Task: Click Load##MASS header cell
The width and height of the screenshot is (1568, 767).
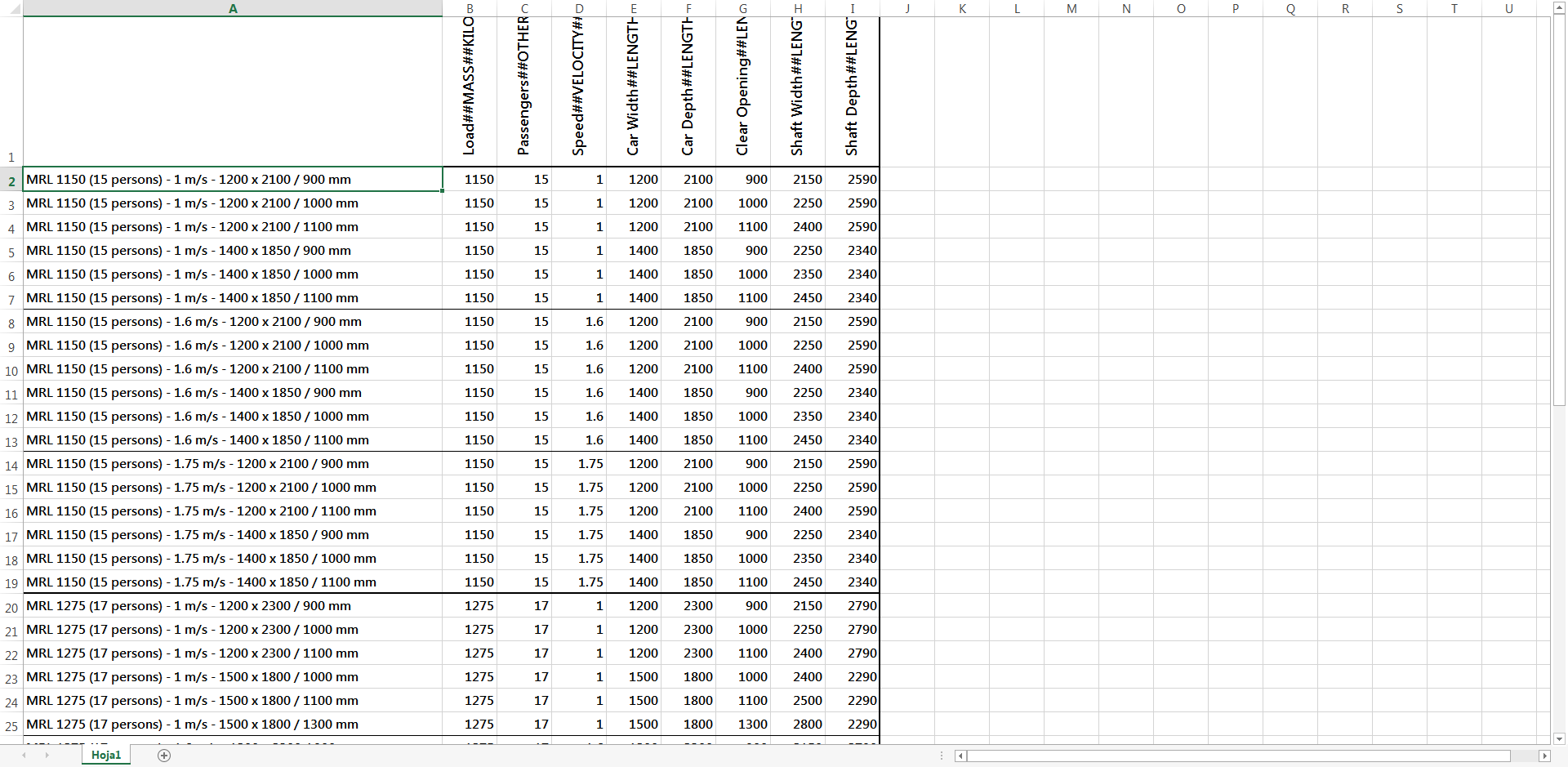Action: click(x=470, y=91)
